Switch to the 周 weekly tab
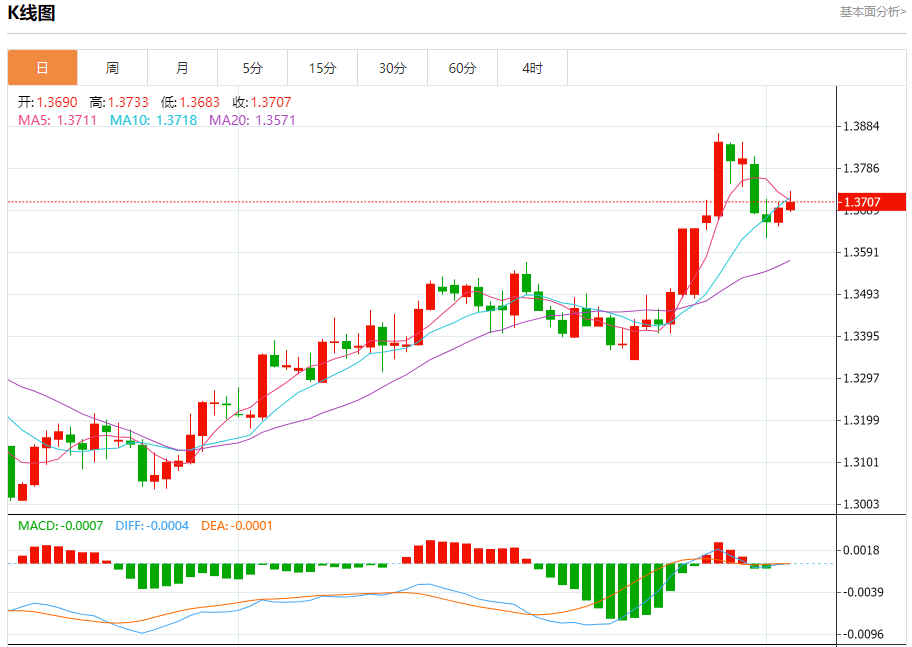The width and height of the screenshot is (912, 647). [112, 68]
